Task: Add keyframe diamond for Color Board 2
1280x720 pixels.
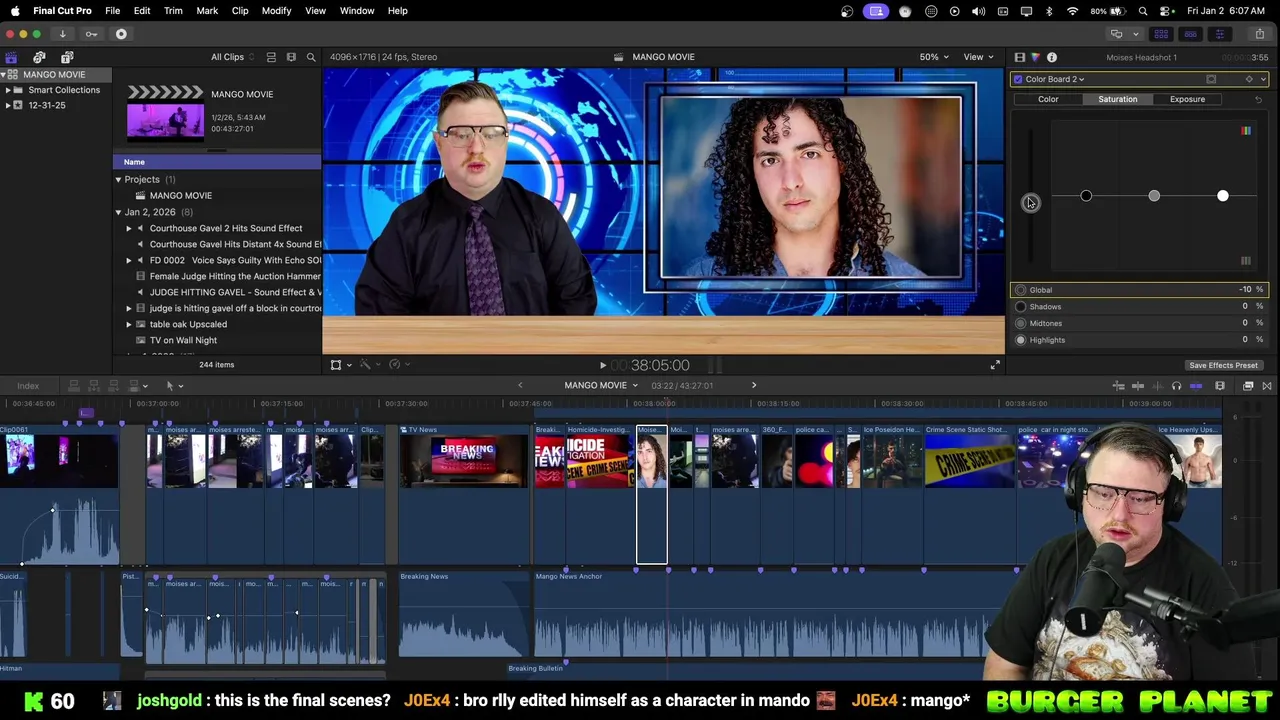Action: (1248, 79)
